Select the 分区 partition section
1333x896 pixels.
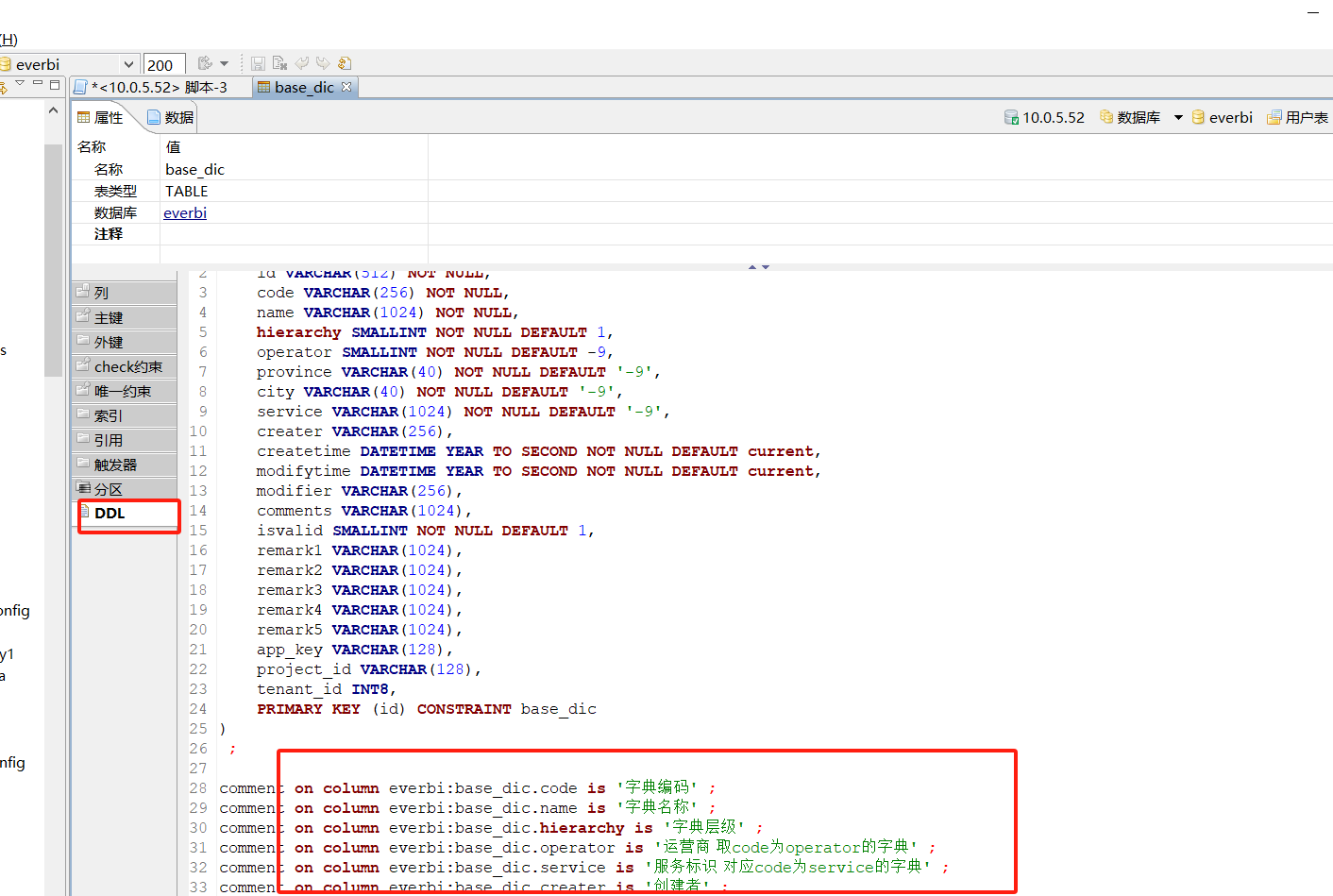125,489
